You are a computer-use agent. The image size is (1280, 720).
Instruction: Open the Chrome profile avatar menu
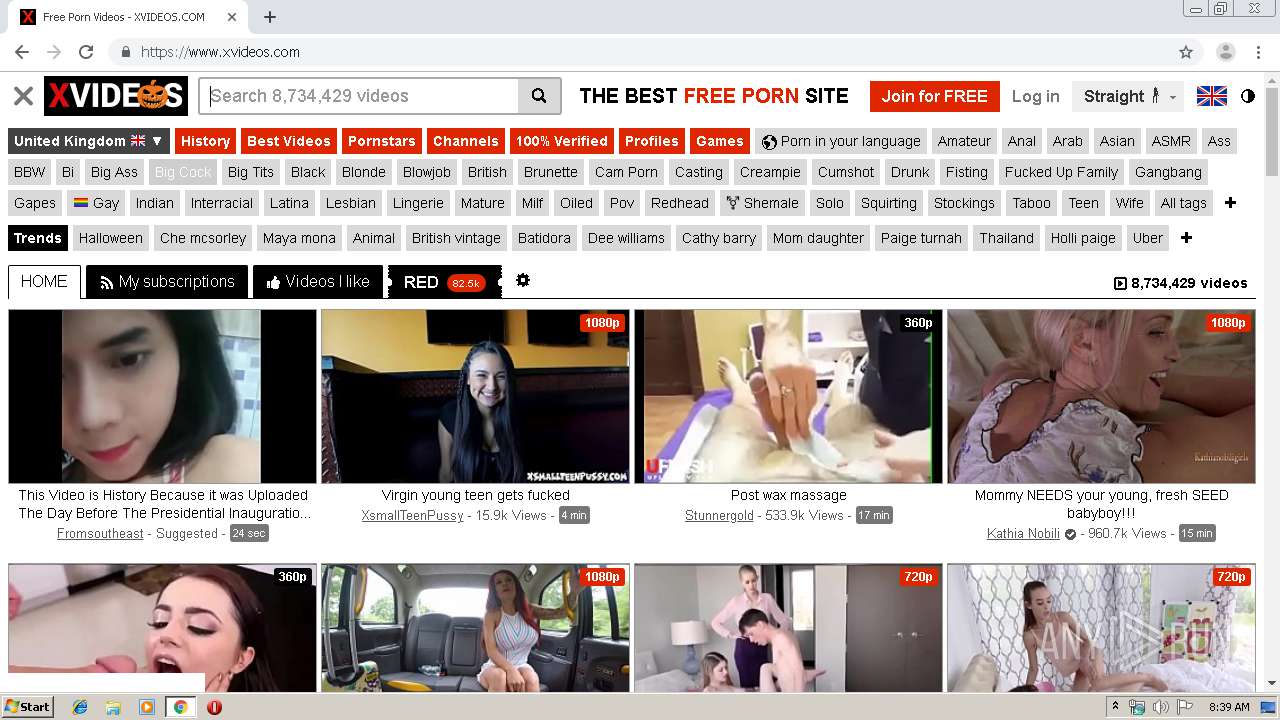pyautogui.click(x=1226, y=52)
